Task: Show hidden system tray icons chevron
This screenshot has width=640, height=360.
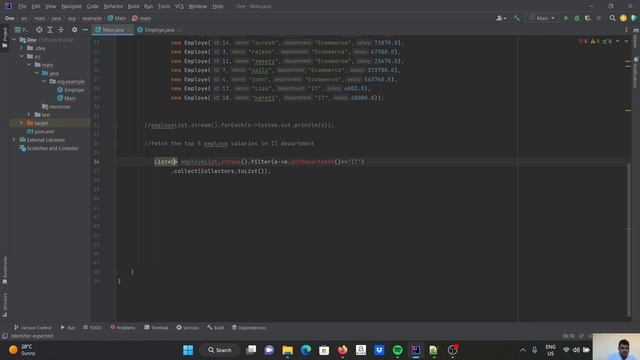Action: [522, 350]
